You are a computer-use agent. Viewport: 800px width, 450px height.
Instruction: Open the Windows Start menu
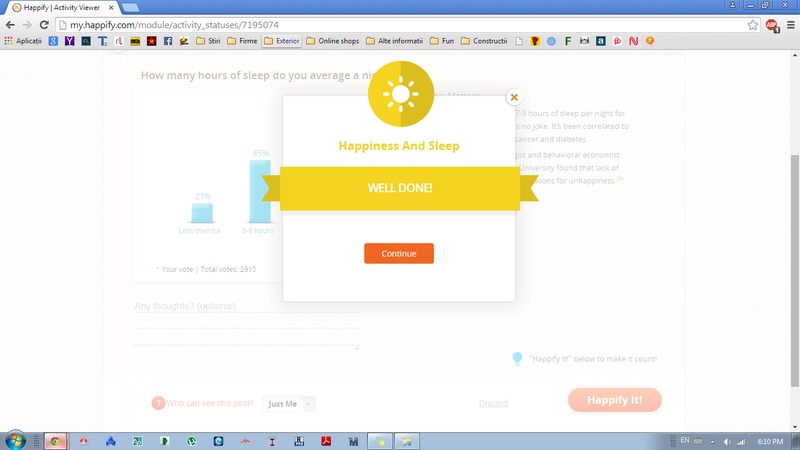(15, 440)
